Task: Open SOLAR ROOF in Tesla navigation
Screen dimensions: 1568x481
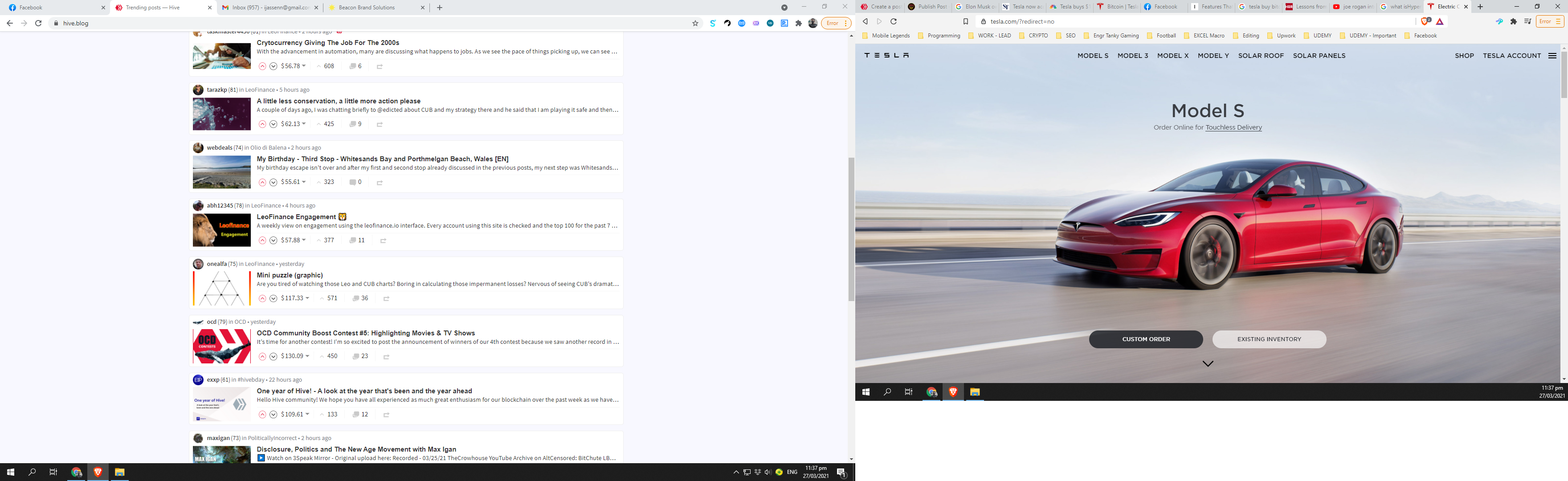Action: pos(1261,55)
